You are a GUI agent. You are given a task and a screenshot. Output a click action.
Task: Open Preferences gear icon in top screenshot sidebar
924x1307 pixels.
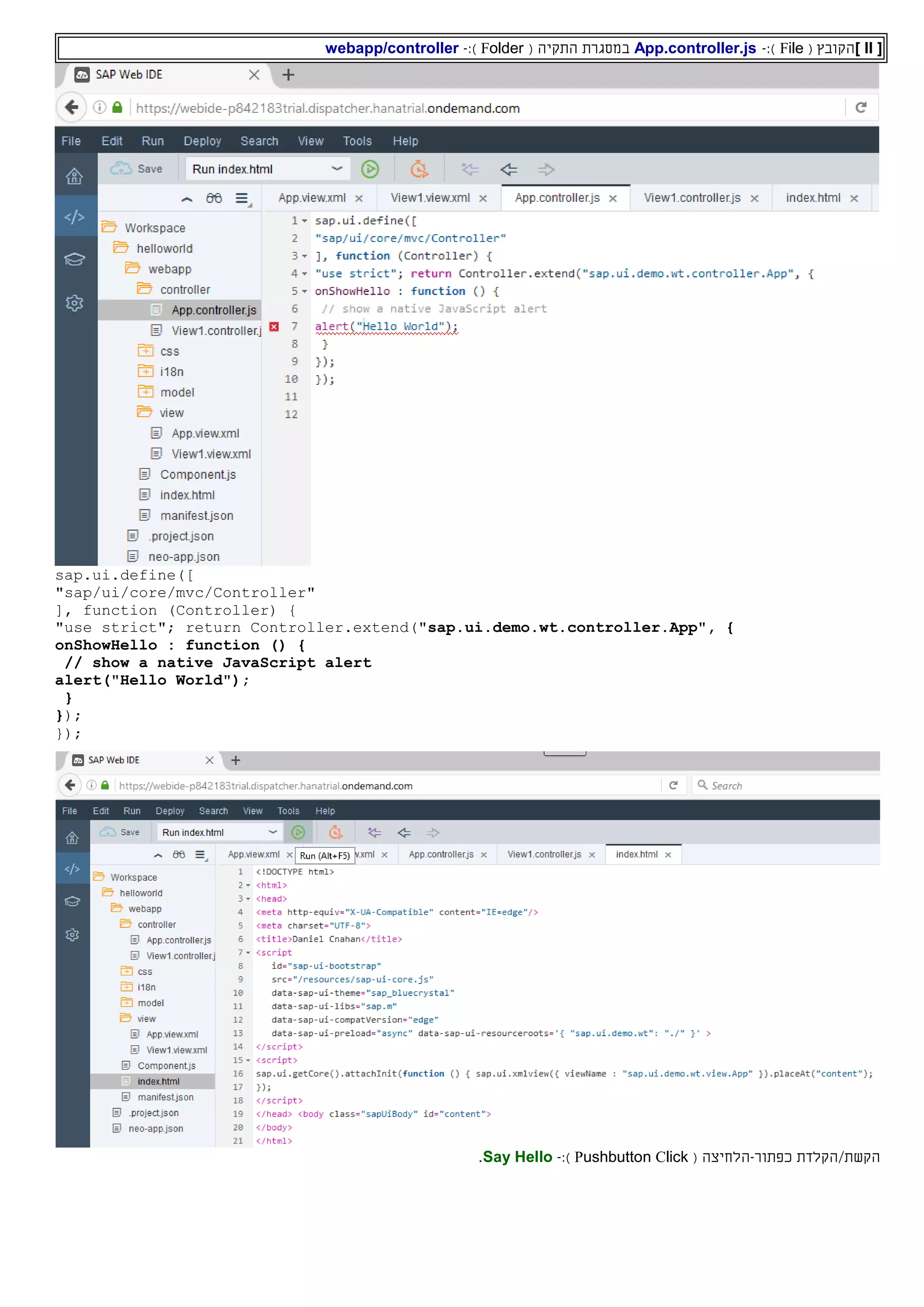click(x=74, y=303)
